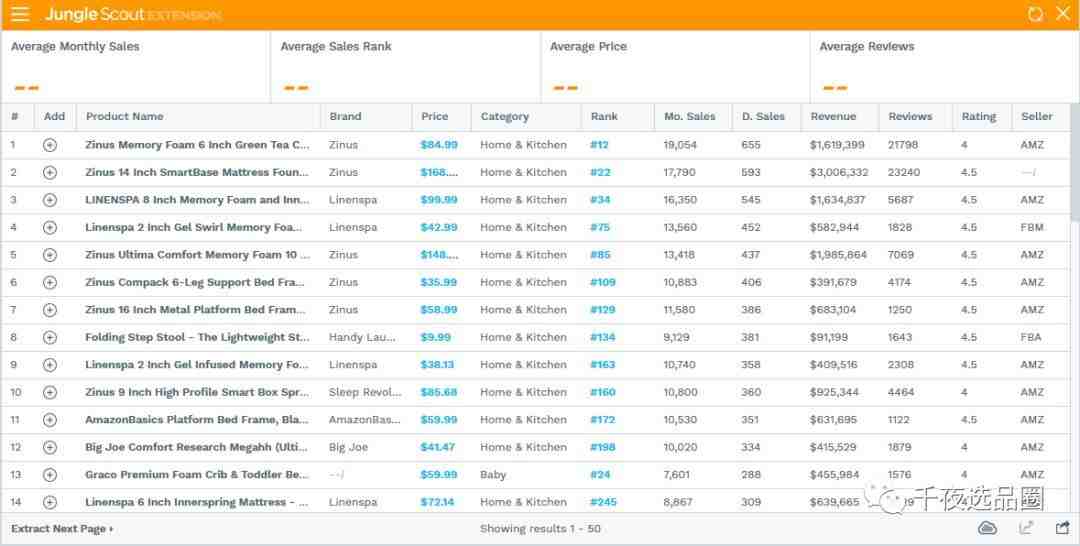Click the 'Baby' category cell
Screen dimensions: 1080x546
coord(493,475)
